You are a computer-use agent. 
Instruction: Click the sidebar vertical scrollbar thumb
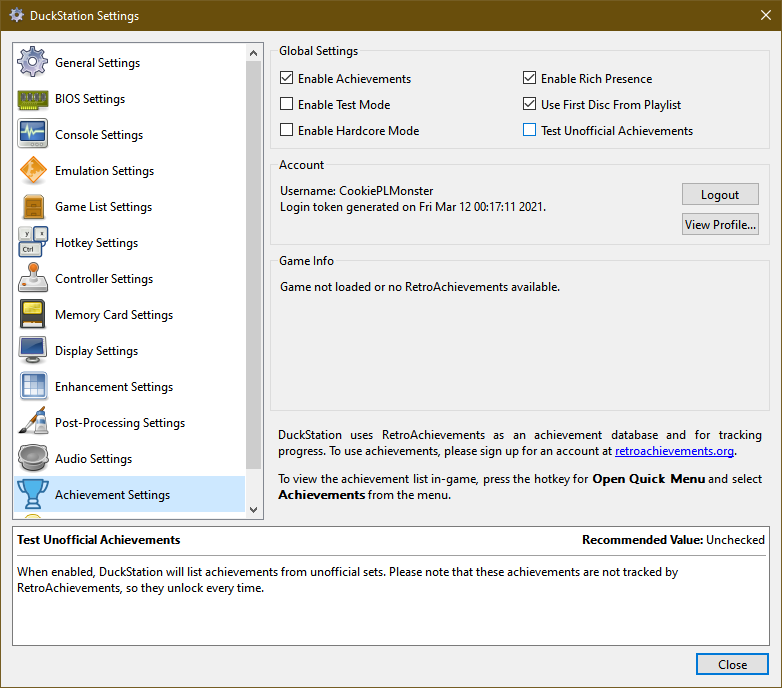(253, 265)
